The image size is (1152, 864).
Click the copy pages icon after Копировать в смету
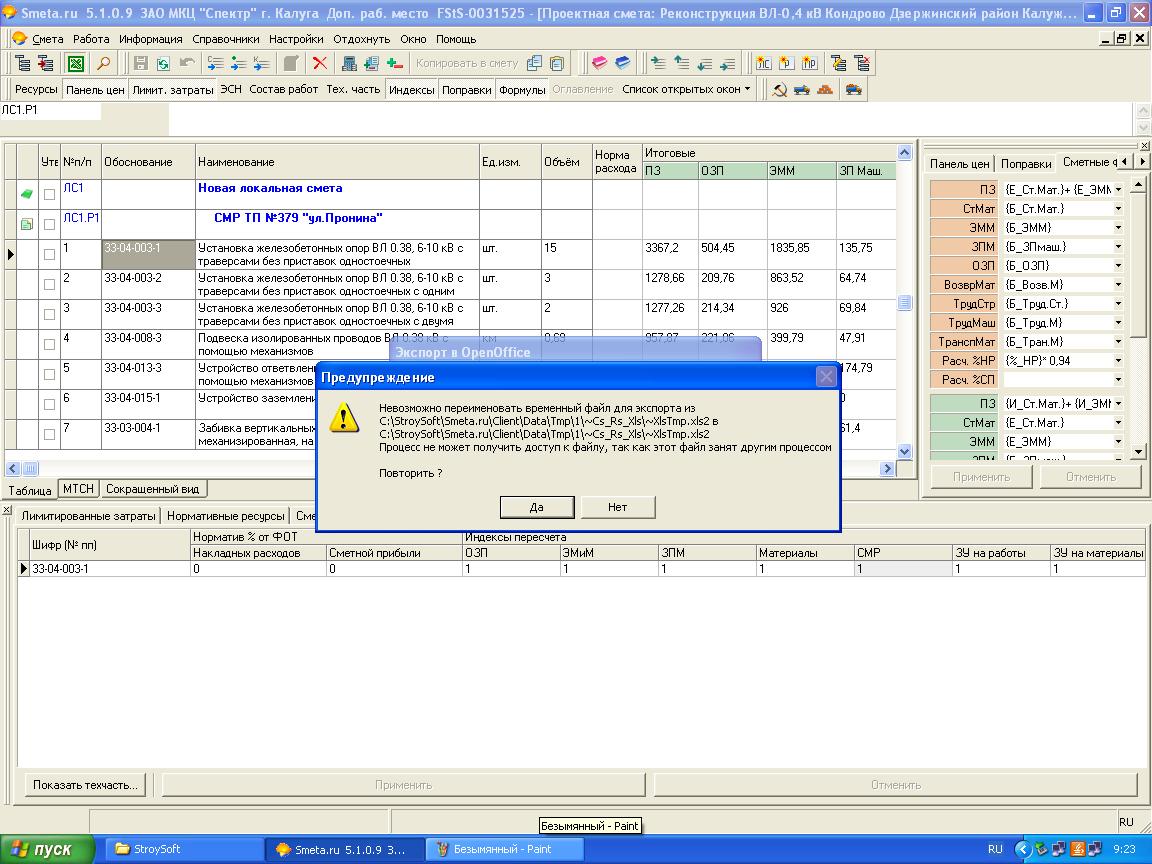click(x=535, y=63)
